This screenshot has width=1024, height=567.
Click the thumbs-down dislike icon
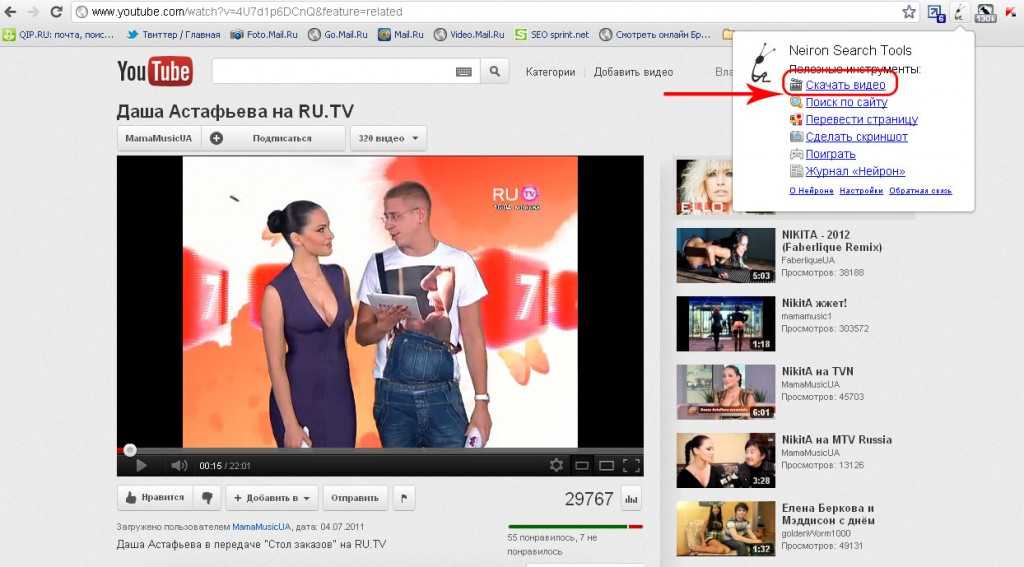click(x=207, y=498)
